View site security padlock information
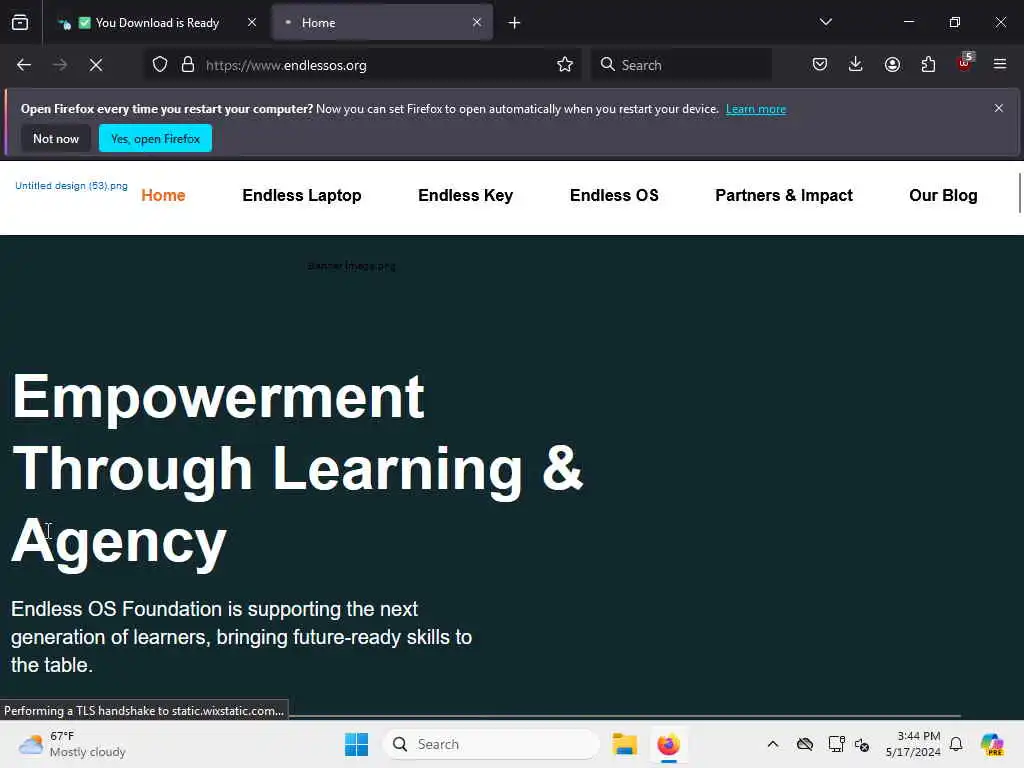Viewport: 1024px width, 768px height. point(188,65)
